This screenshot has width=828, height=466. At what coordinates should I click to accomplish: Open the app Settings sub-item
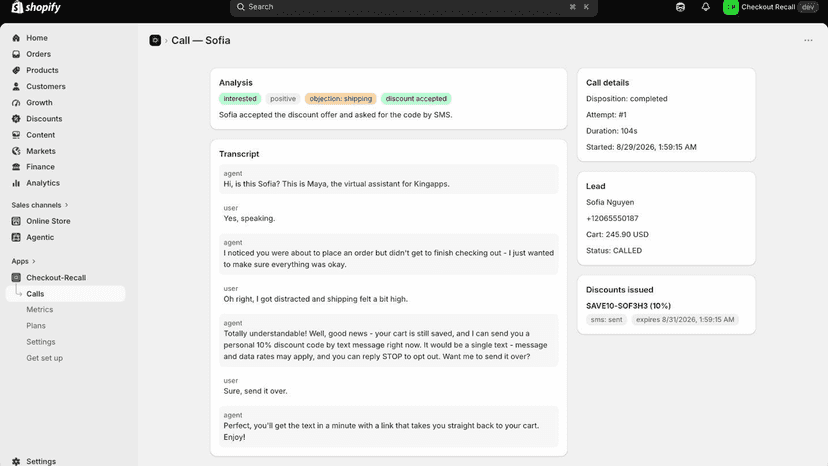[x=41, y=342]
